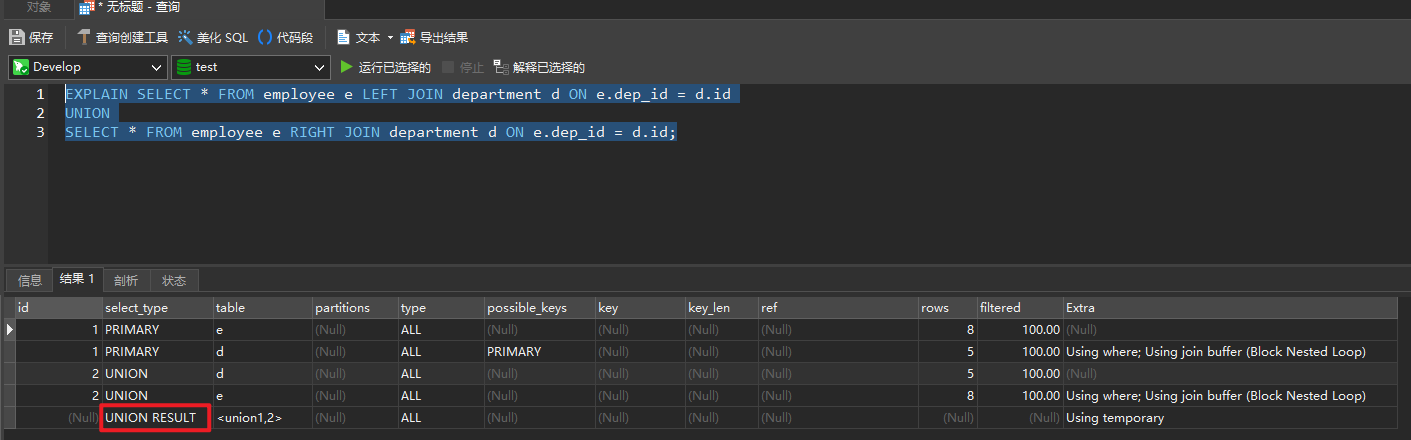Open the Status (状态) tab
The height and width of the screenshot is (440, 1411).
(x=174, y=281)
